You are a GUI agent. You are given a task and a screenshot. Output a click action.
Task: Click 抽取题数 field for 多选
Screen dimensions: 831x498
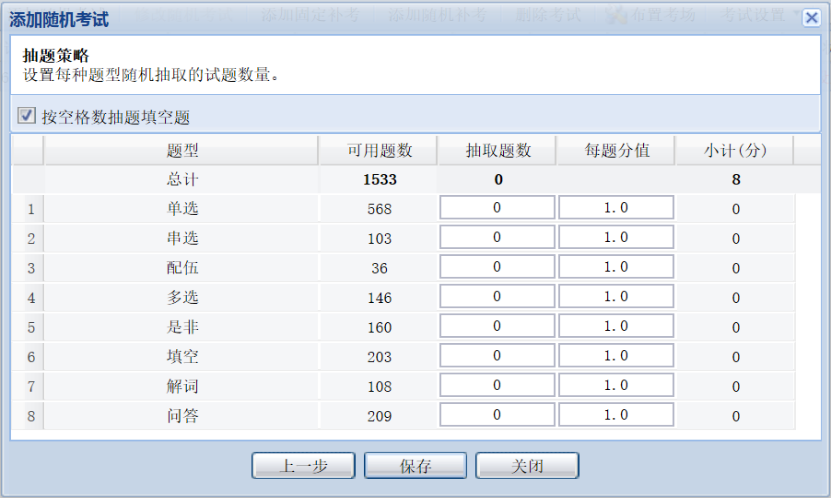click(497, 297)
